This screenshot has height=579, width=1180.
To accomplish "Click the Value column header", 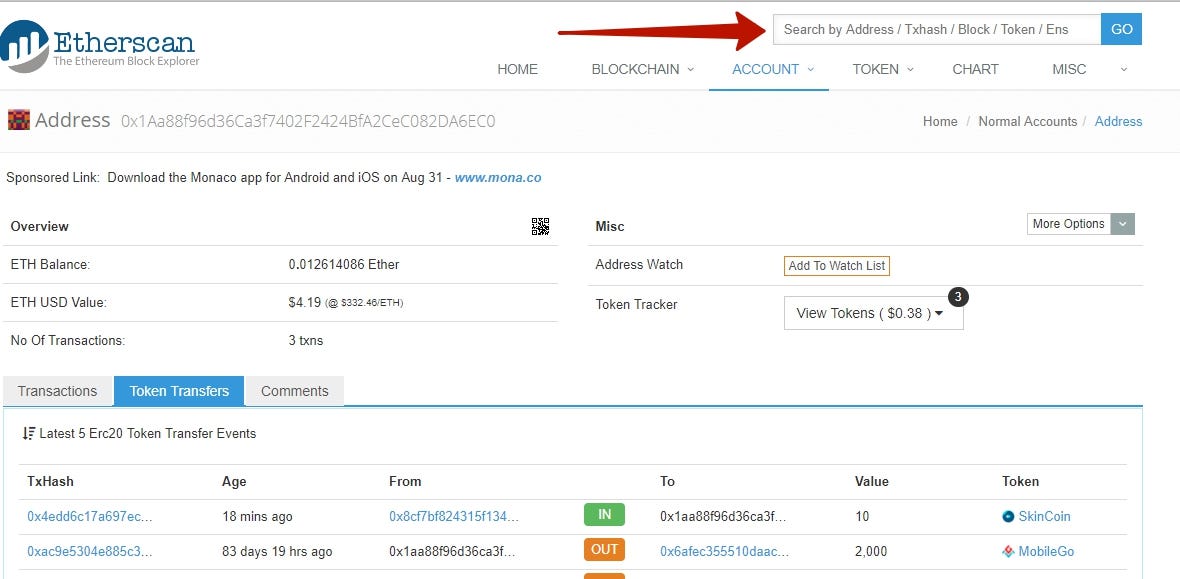I will coord(871,481).
